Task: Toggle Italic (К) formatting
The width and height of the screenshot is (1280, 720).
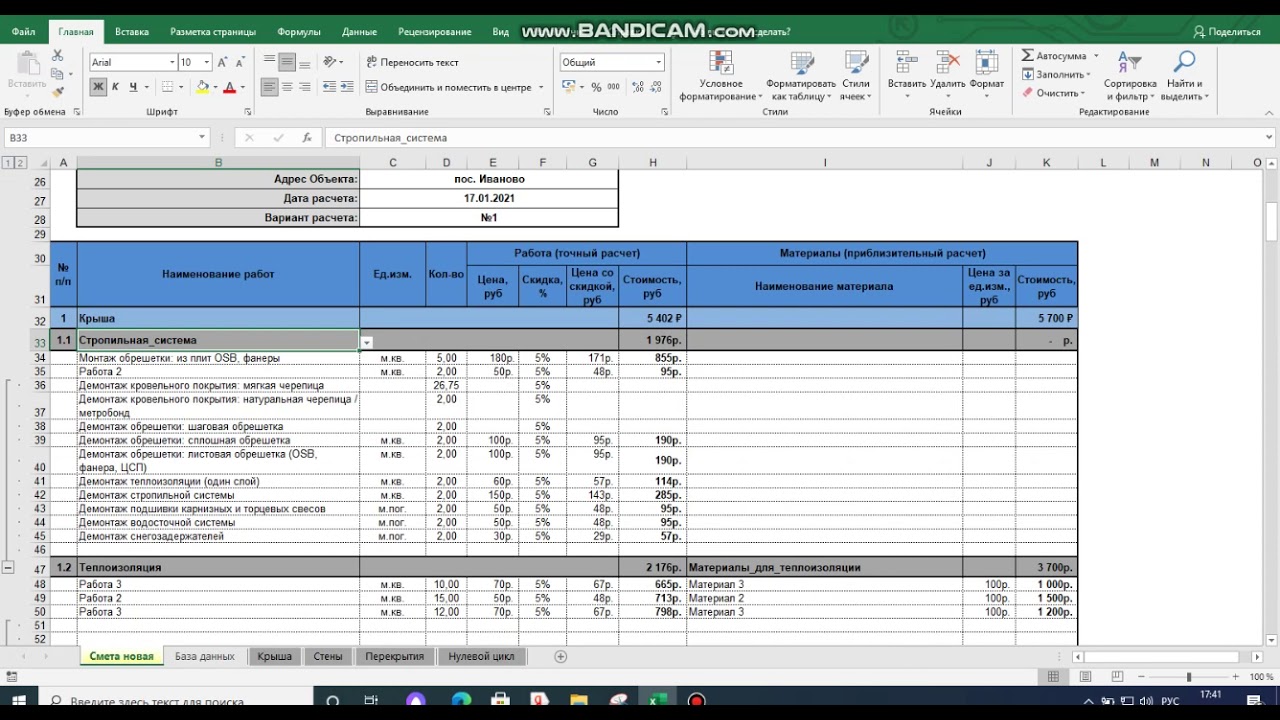Action: (115, 87)
